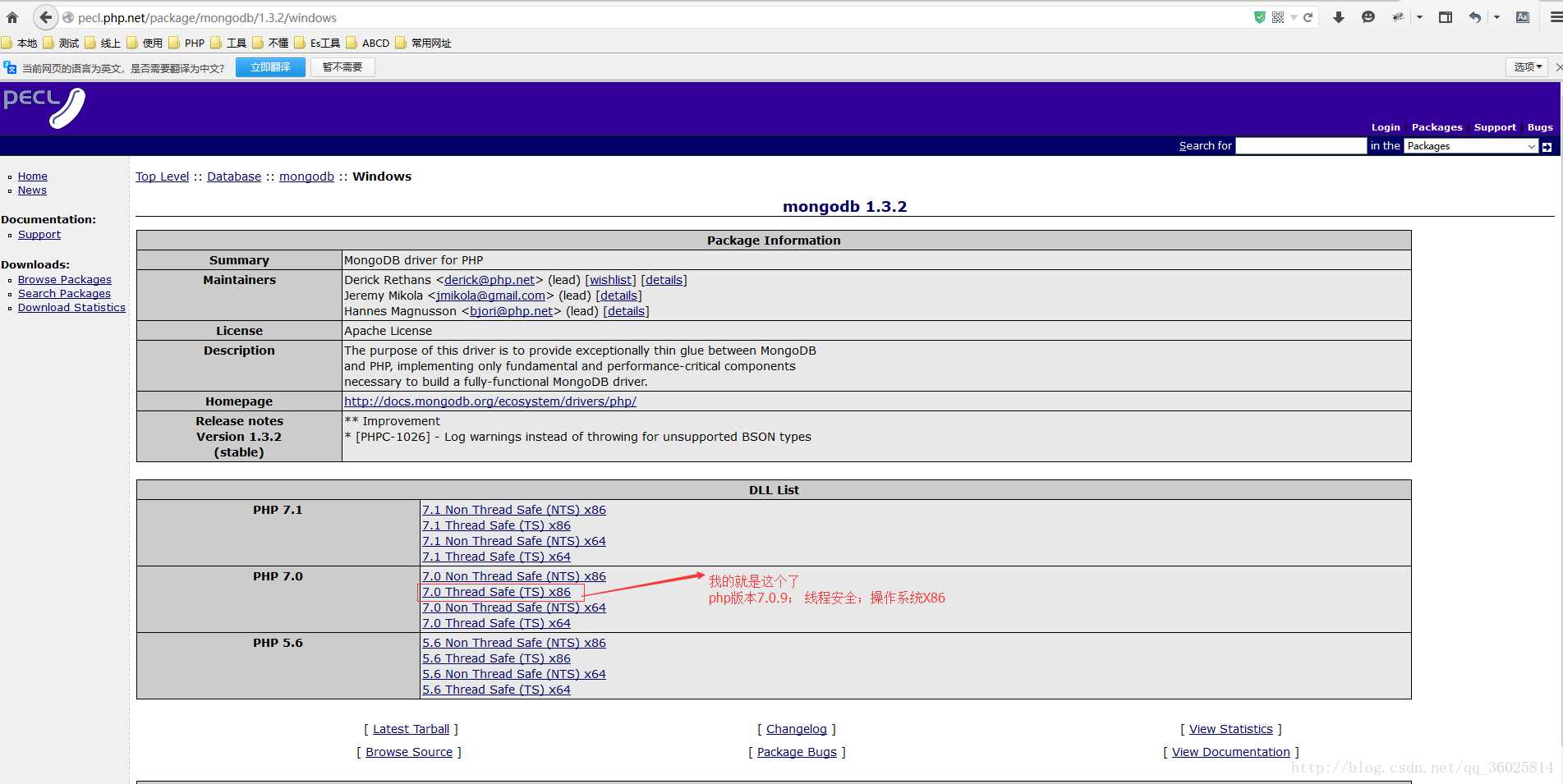Viewport: 1563px width, 784px height.
Task: Click the browser back arrow button
Action: pyautogui.click(x=45, y=17)
